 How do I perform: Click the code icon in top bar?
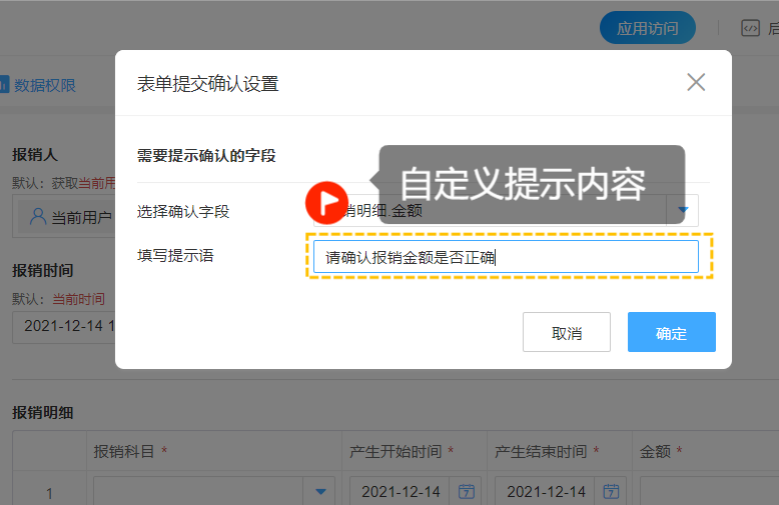pyautogui.click(x=751, y=28)
